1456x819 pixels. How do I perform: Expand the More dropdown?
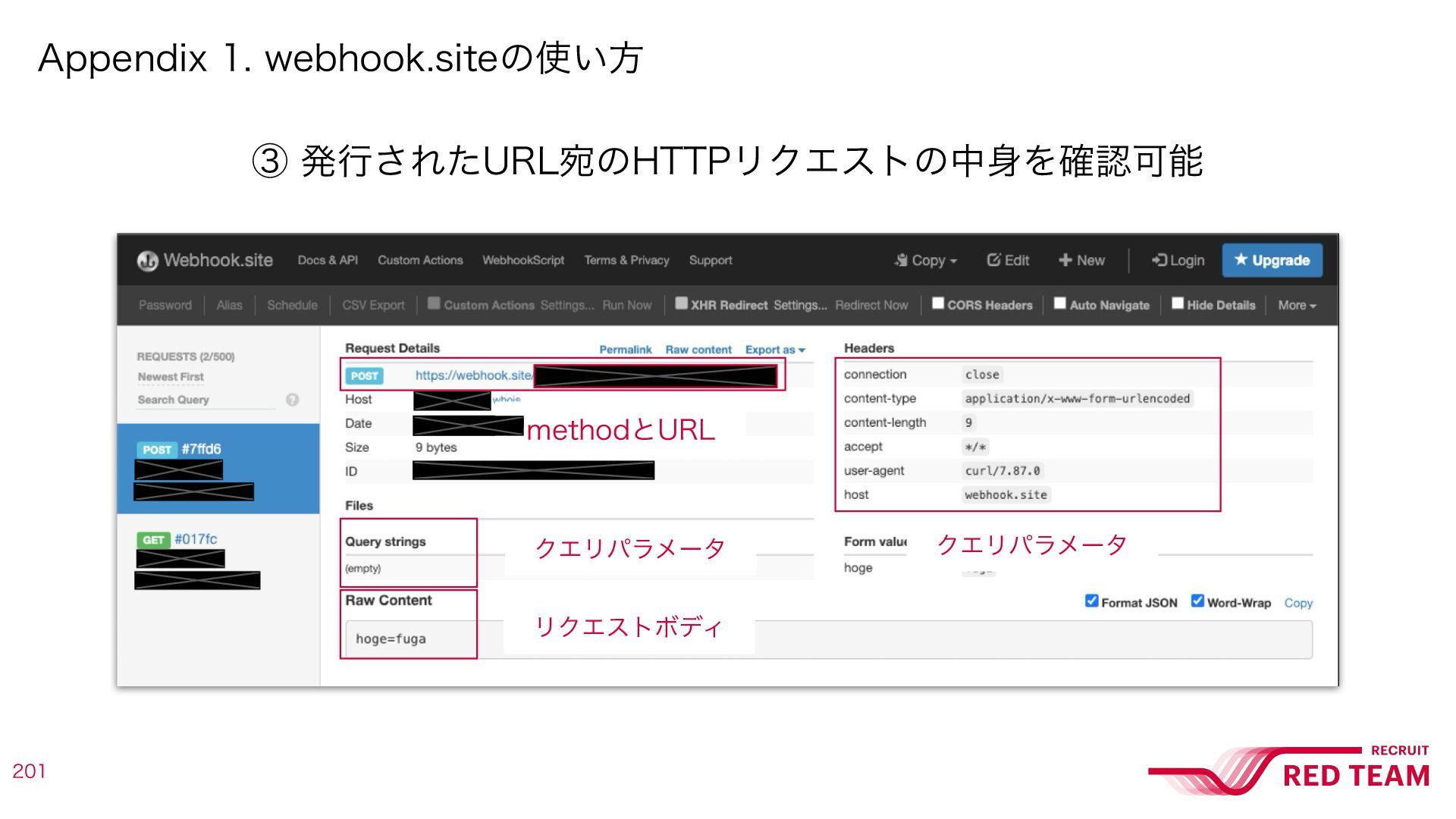coord(1297,305)
